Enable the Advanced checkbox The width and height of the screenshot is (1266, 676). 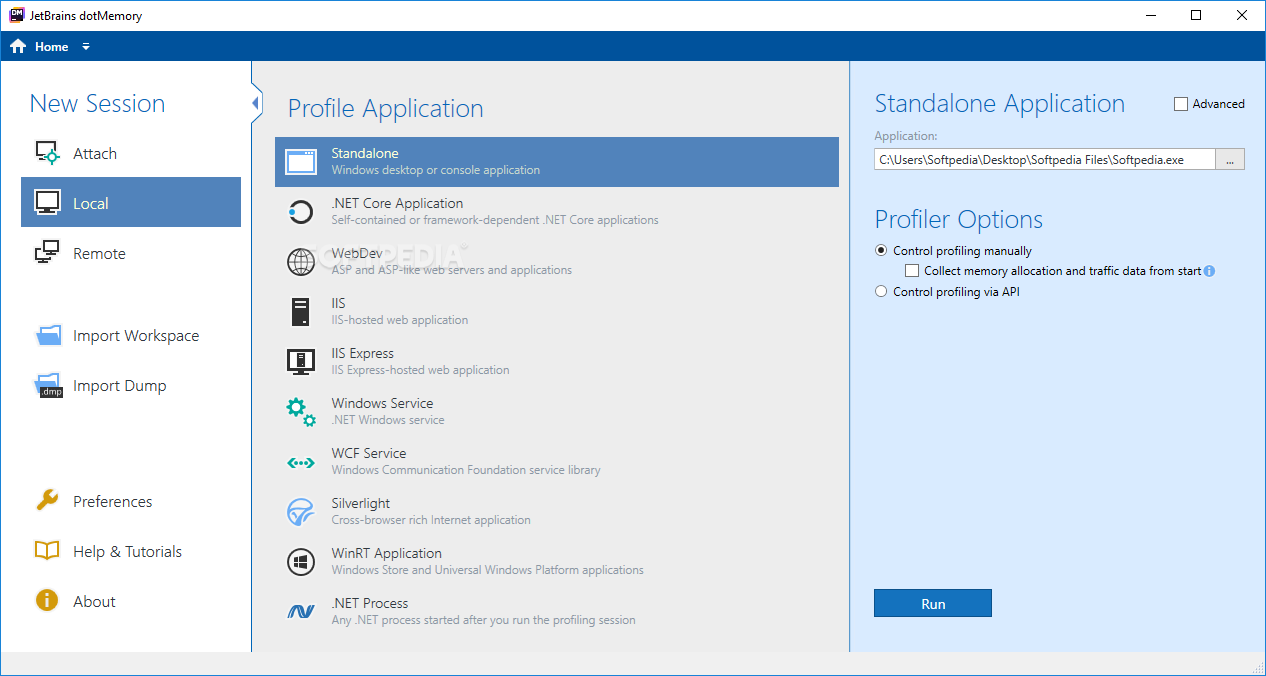point(1181,104)
